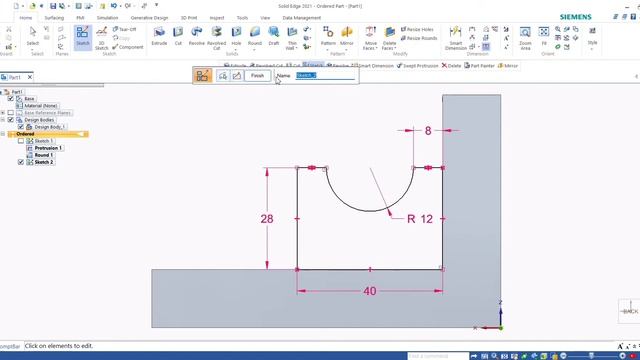Open the Style gallery icon
Viewport: 640px width, 360px height.
tap(592, 31)
